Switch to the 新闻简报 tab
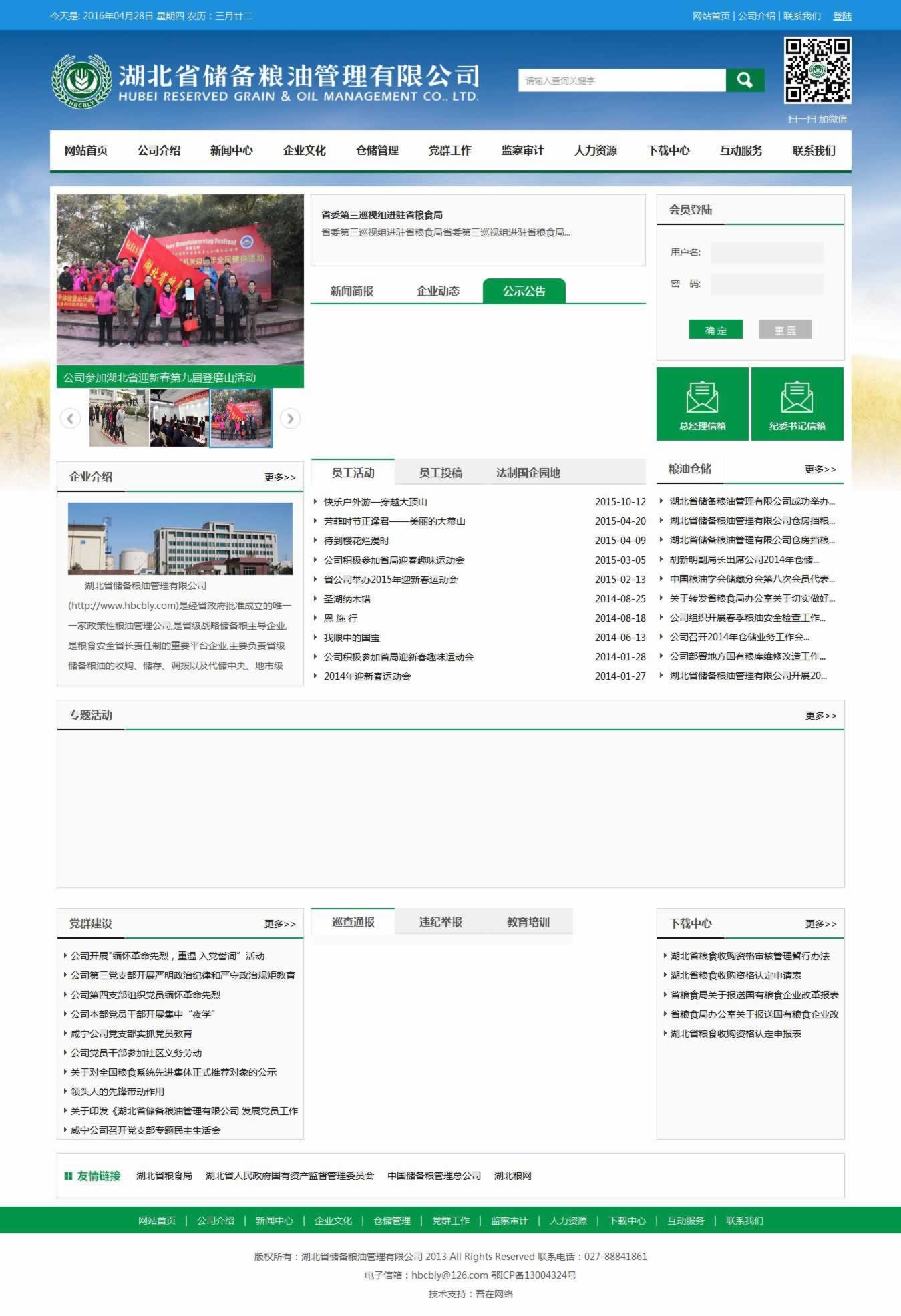The height and width of the screenshot is (1316, 901). (352, 291)
